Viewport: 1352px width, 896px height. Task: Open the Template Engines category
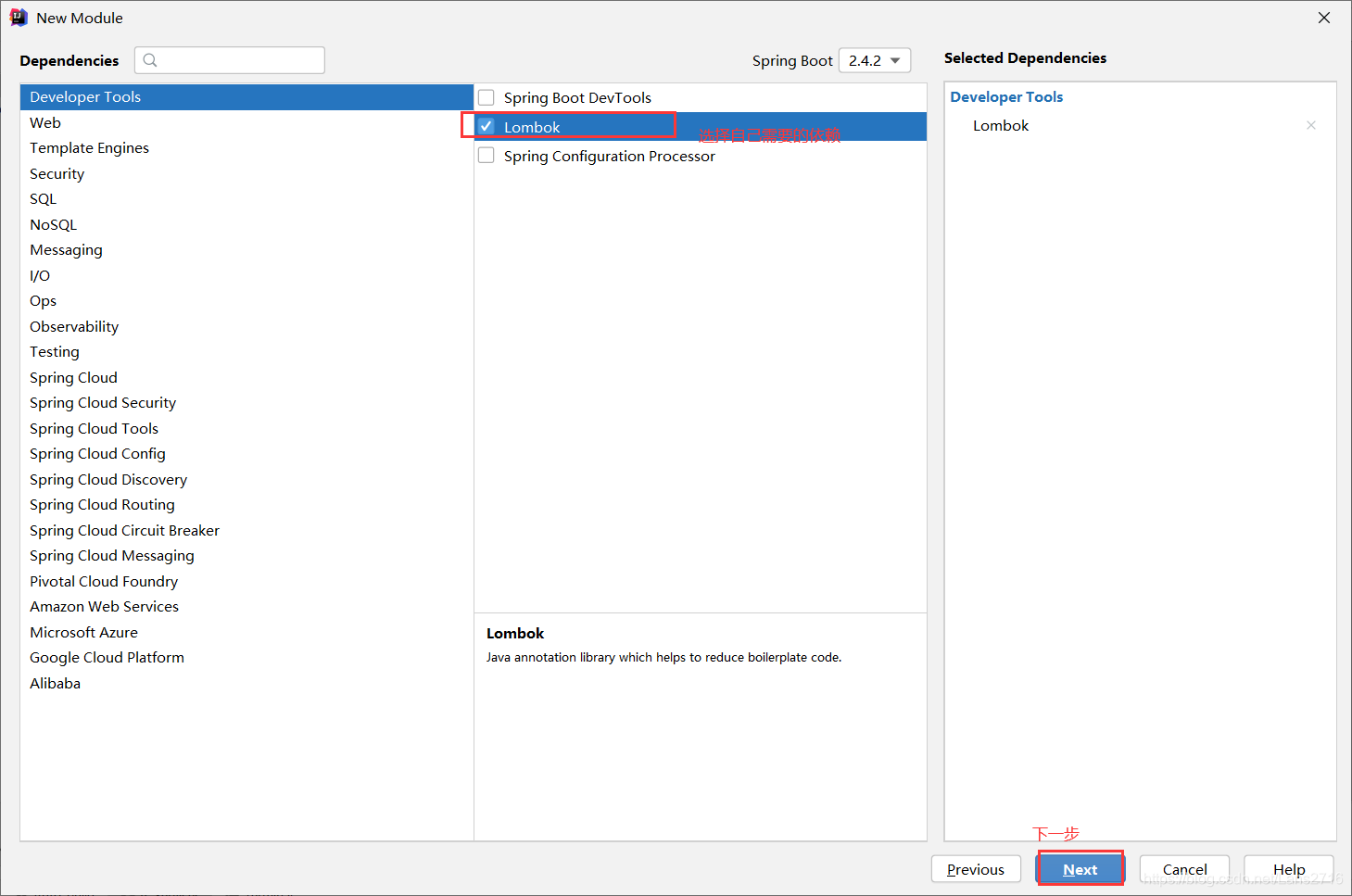[246, 148]
